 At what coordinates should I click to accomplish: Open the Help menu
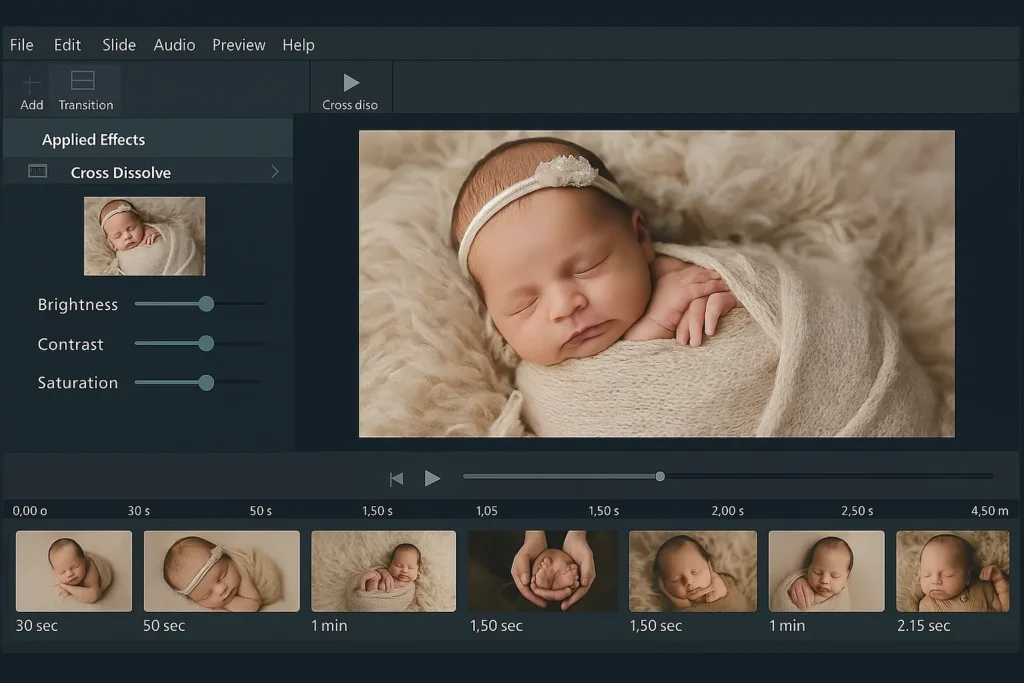298,45
